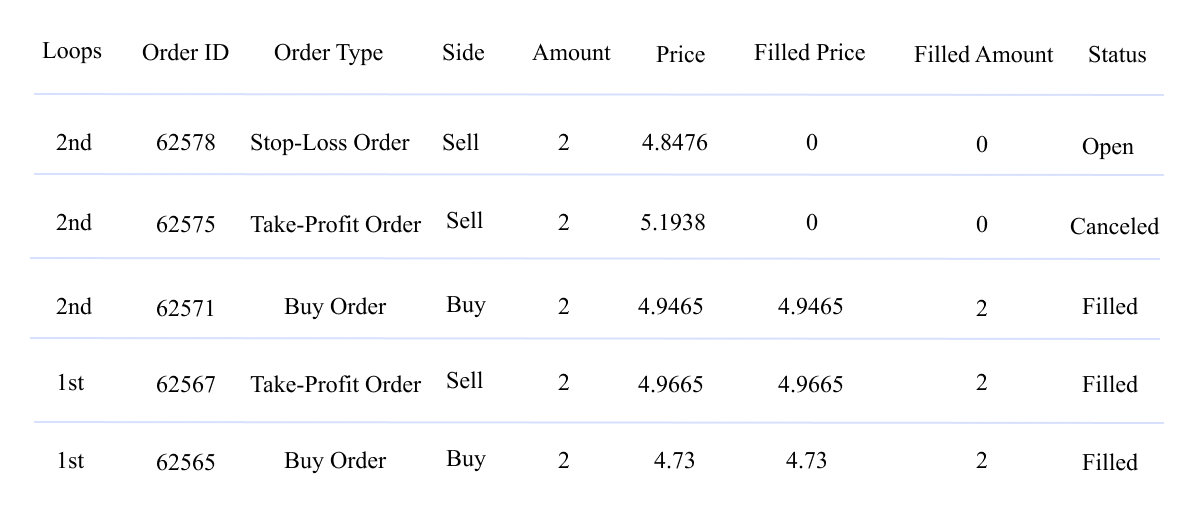Select the Status column header

pyautogui.click(x=1117, y=55)
